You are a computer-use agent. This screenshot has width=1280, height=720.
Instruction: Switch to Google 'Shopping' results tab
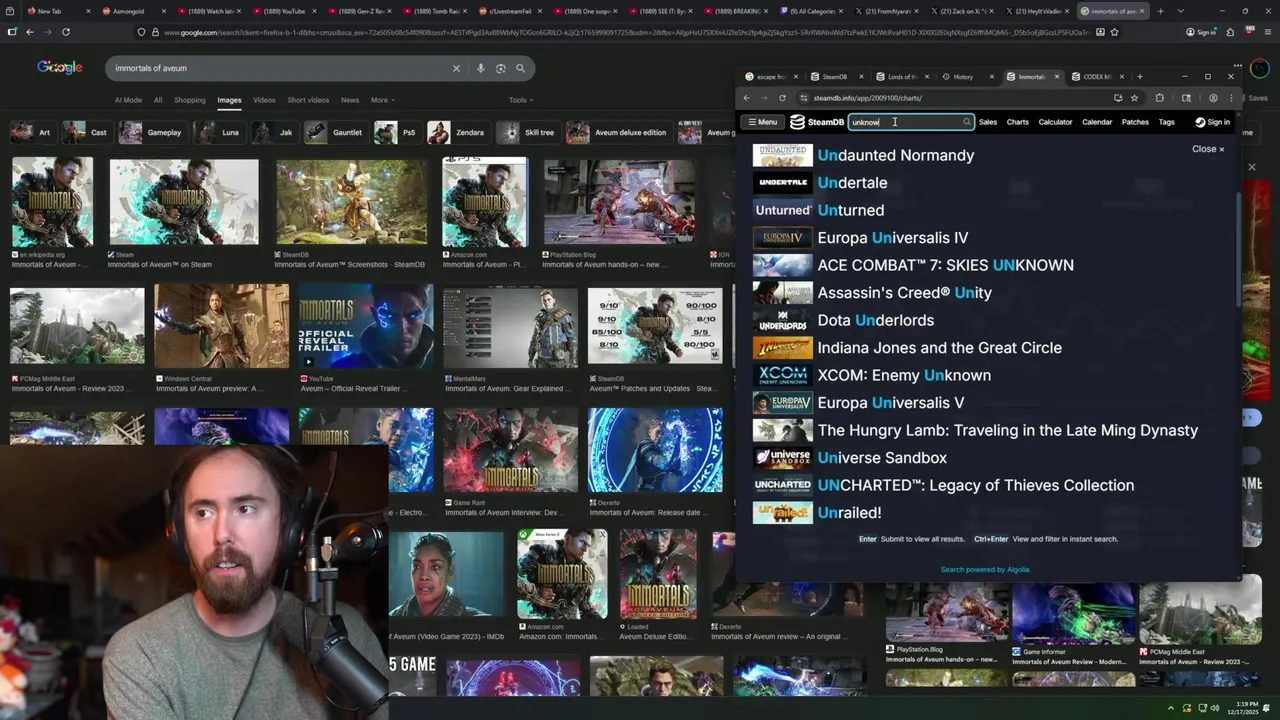[190, 100]
